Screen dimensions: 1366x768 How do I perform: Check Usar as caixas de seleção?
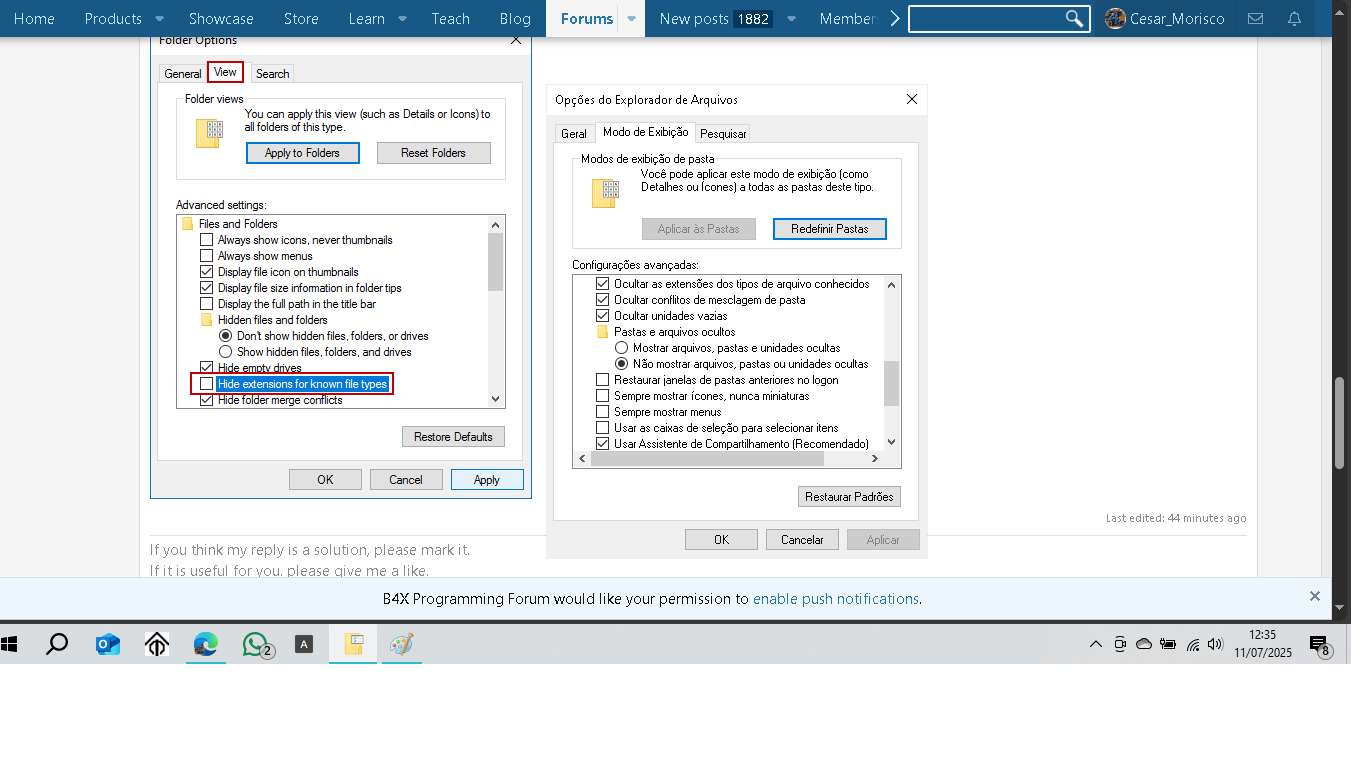[603, 428]
